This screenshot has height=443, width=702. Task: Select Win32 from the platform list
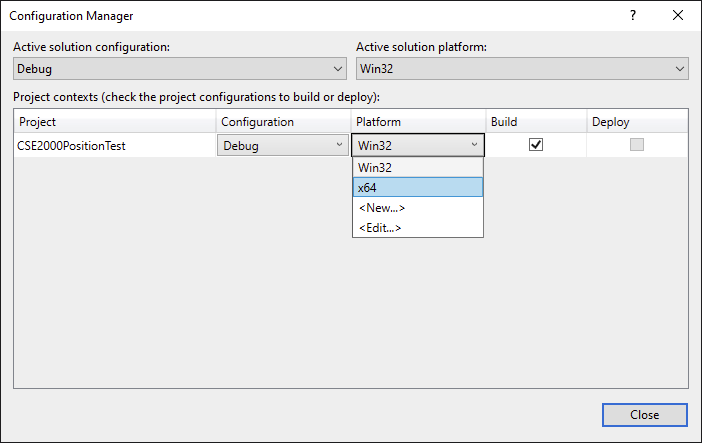click(x=417, y=167)
